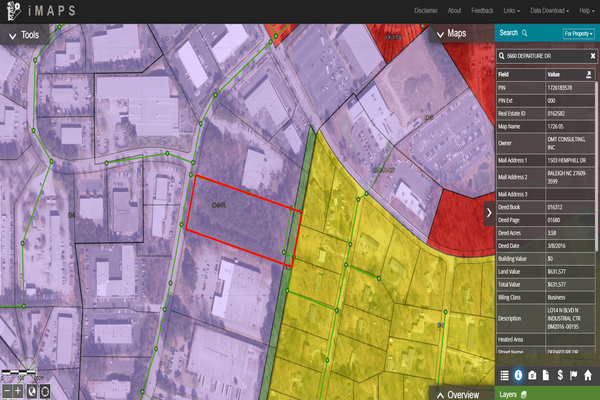Click the Disclaimer link
600x400 pixels.
426,10
